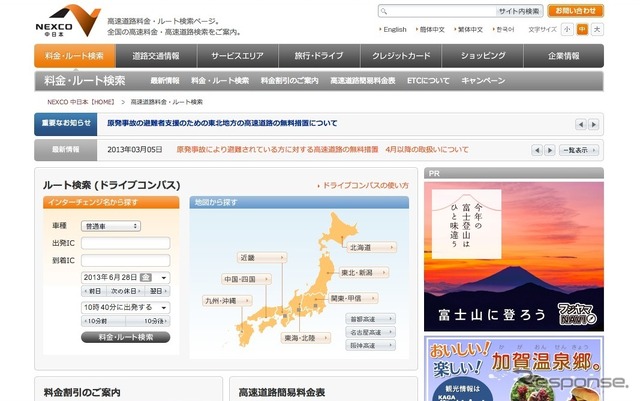The image size is (640, 401).
Task: Advance date with 翌日 button
Action: (x=157, y=291)
